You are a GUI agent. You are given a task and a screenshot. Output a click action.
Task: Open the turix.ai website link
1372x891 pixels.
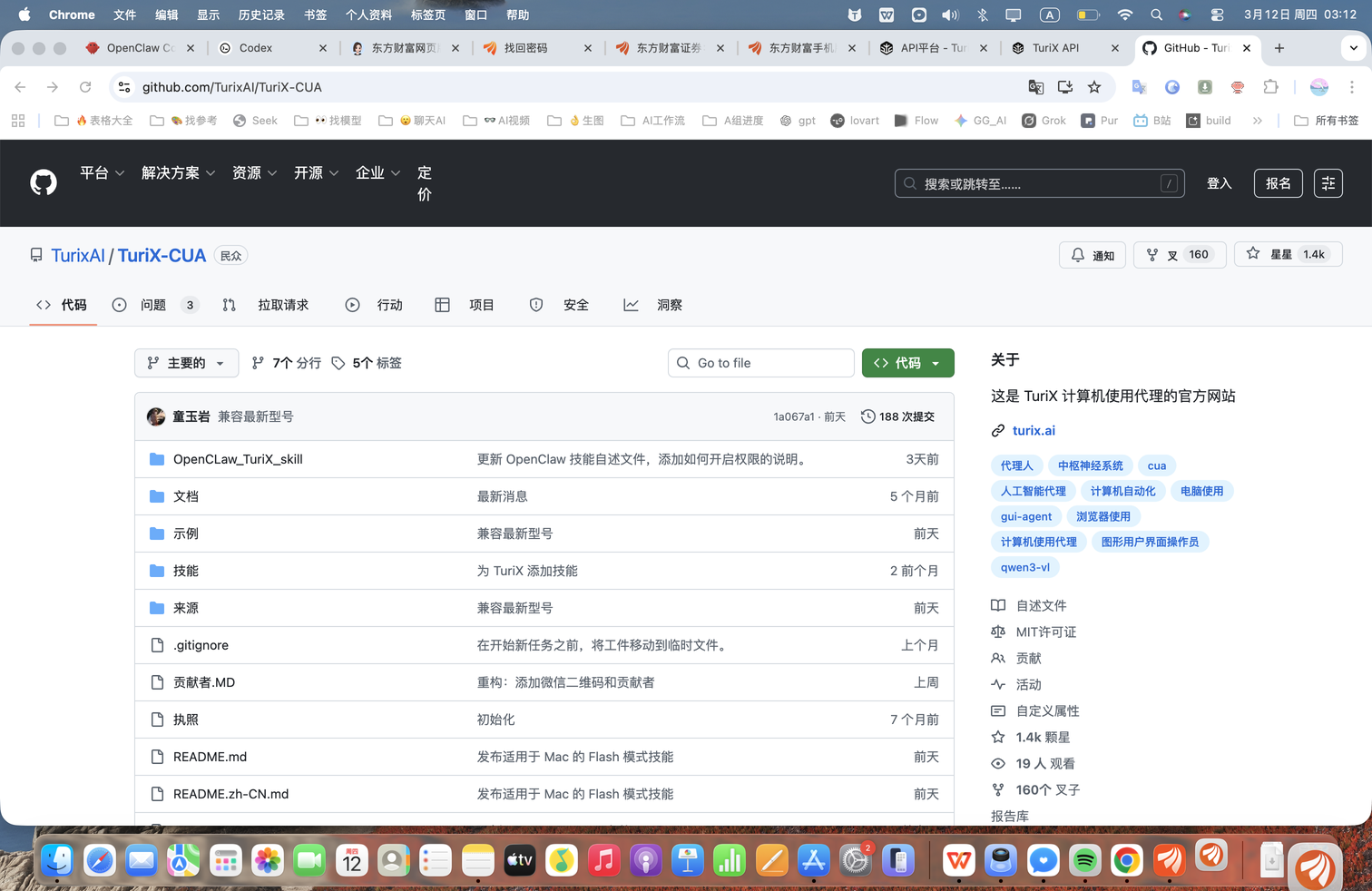[1034, 430]
